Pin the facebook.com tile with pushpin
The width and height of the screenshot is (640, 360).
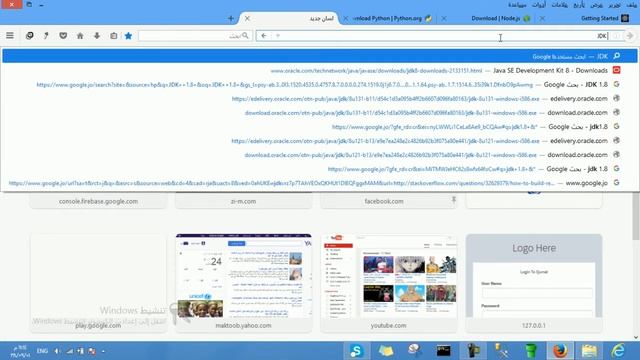[453, 199]
